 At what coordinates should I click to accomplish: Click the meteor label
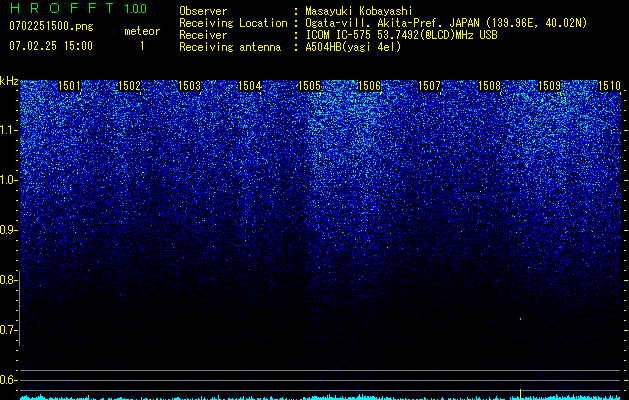pos(142,31)
